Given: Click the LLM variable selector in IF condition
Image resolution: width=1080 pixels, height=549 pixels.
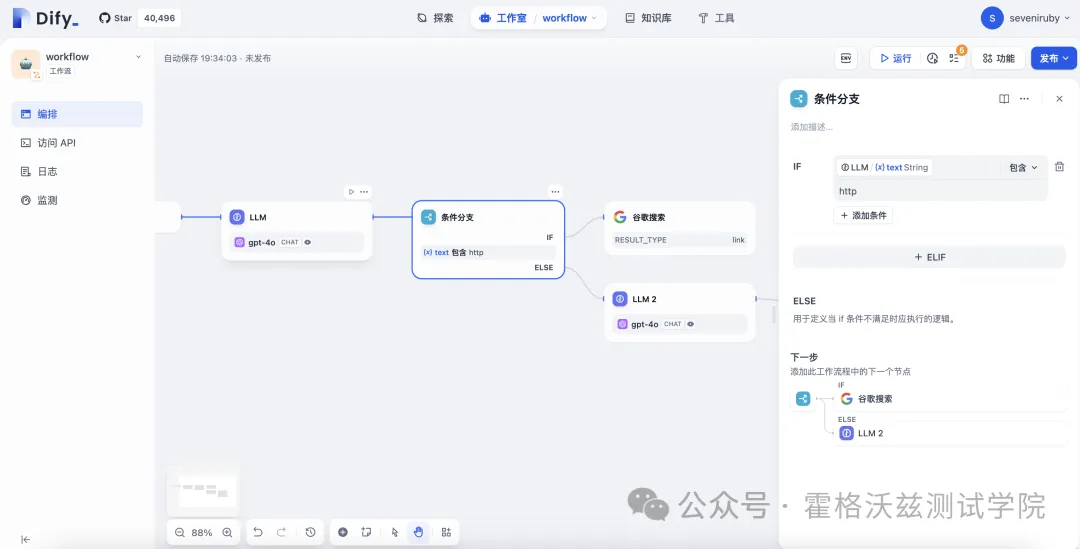Looking at the screenshot, I should [884, 167].
